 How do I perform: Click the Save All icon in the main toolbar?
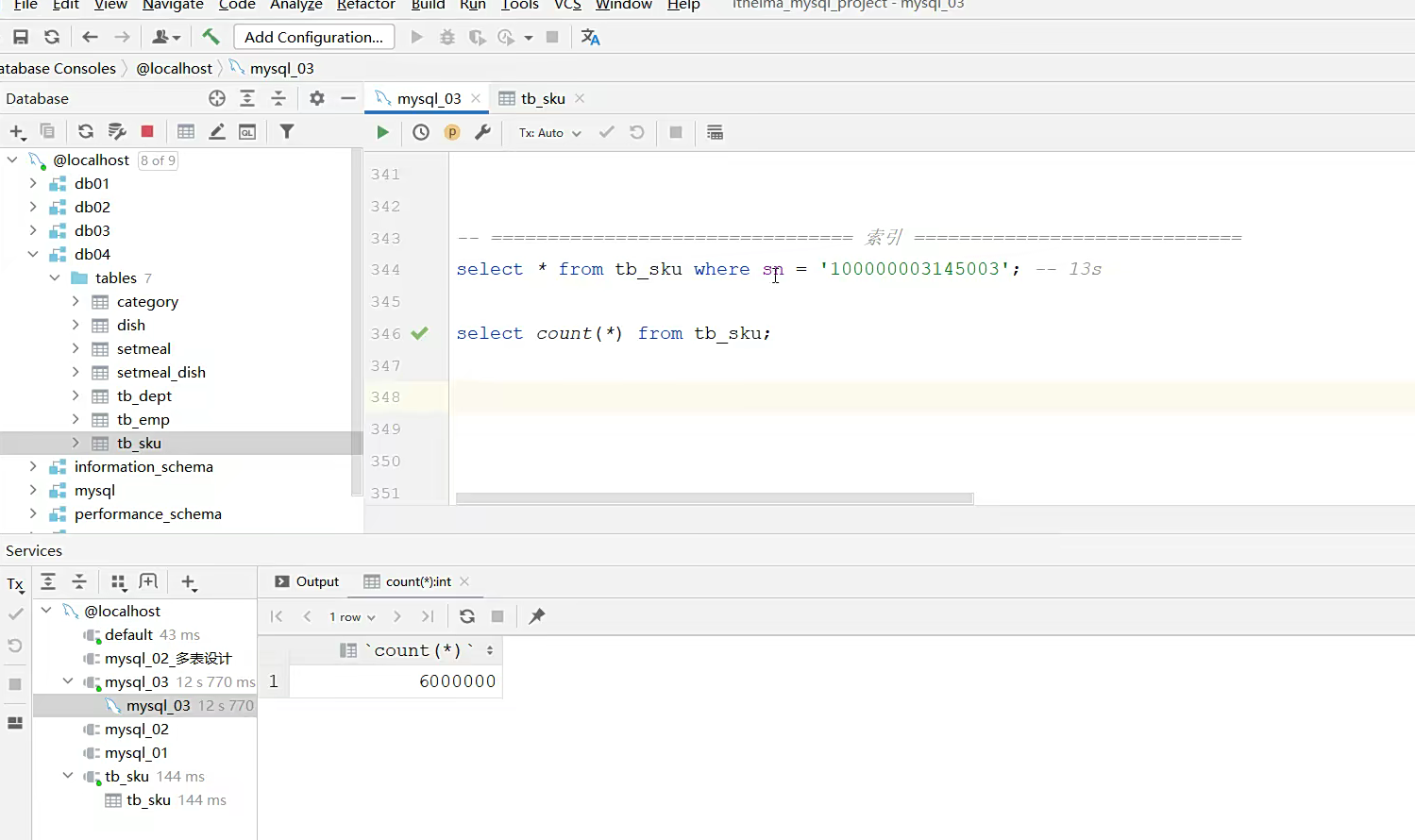(x=21, y=37)
